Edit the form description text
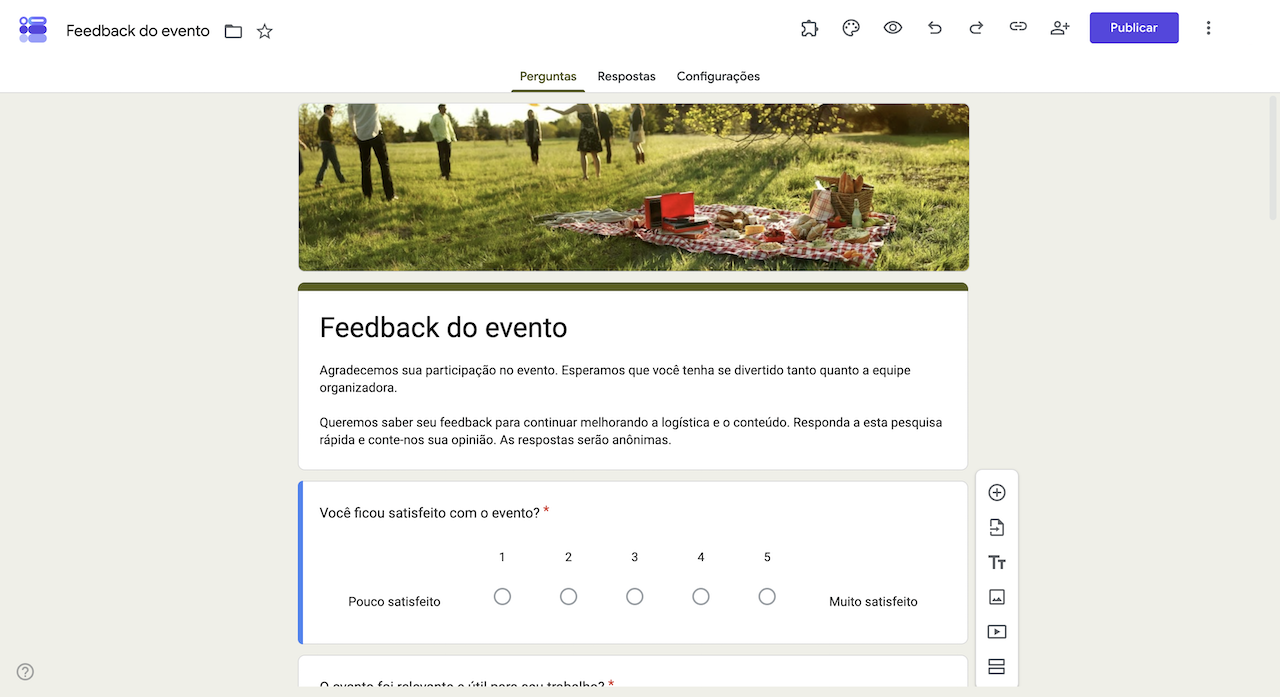The height and width of the screenshot is (697, 1280). point(631,405)
